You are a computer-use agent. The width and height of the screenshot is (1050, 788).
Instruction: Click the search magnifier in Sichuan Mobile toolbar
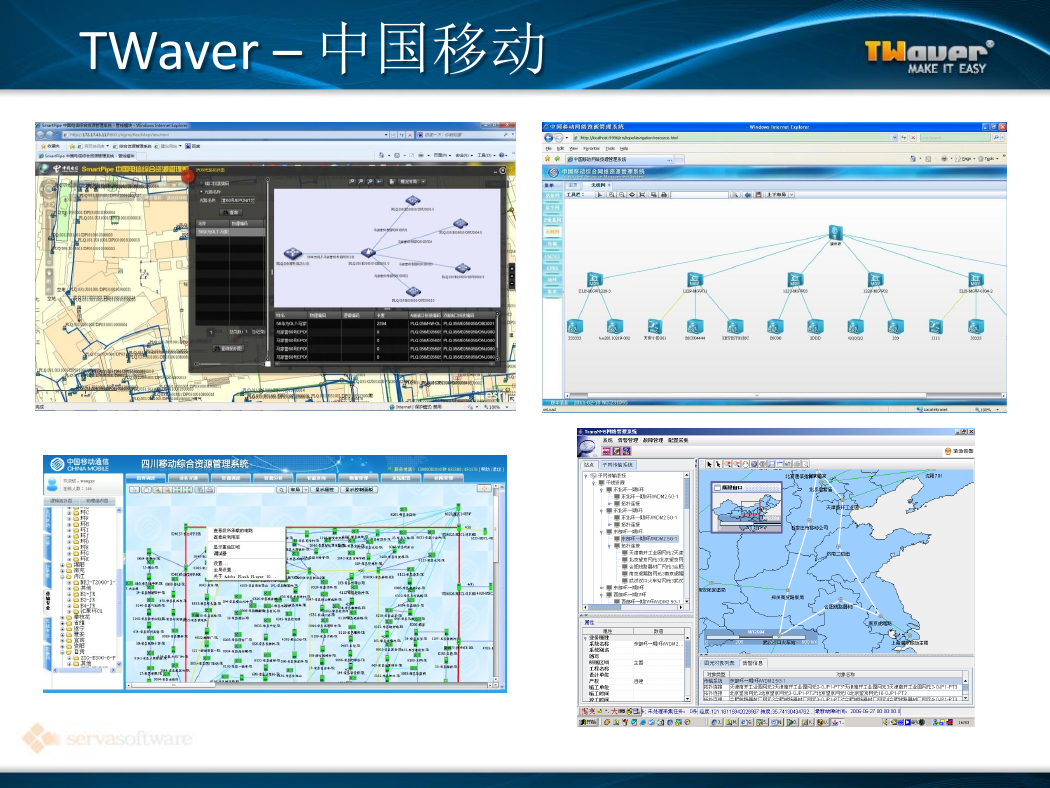click(x=281, y=489)
